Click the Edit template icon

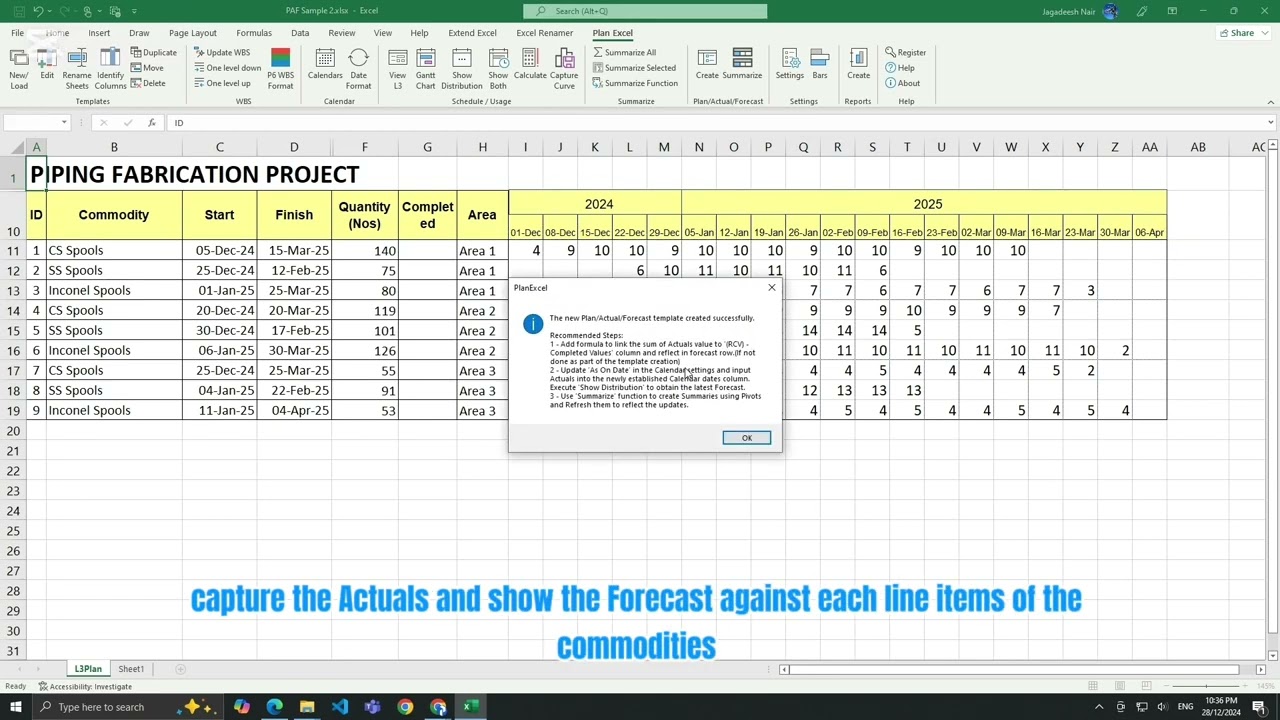(x=47, y=65)
